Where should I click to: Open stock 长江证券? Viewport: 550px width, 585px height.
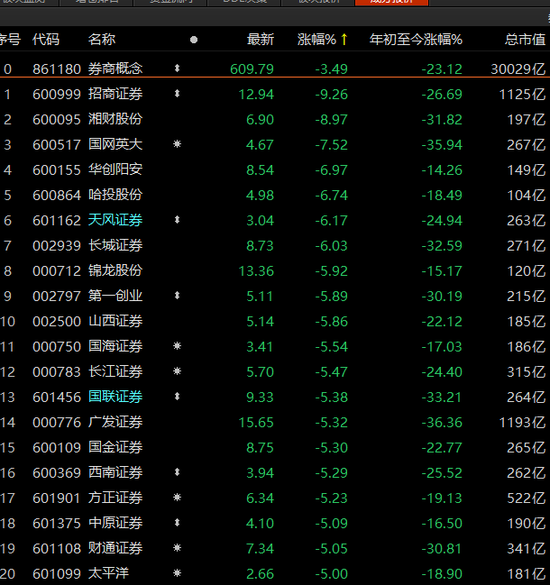(115, 372)
